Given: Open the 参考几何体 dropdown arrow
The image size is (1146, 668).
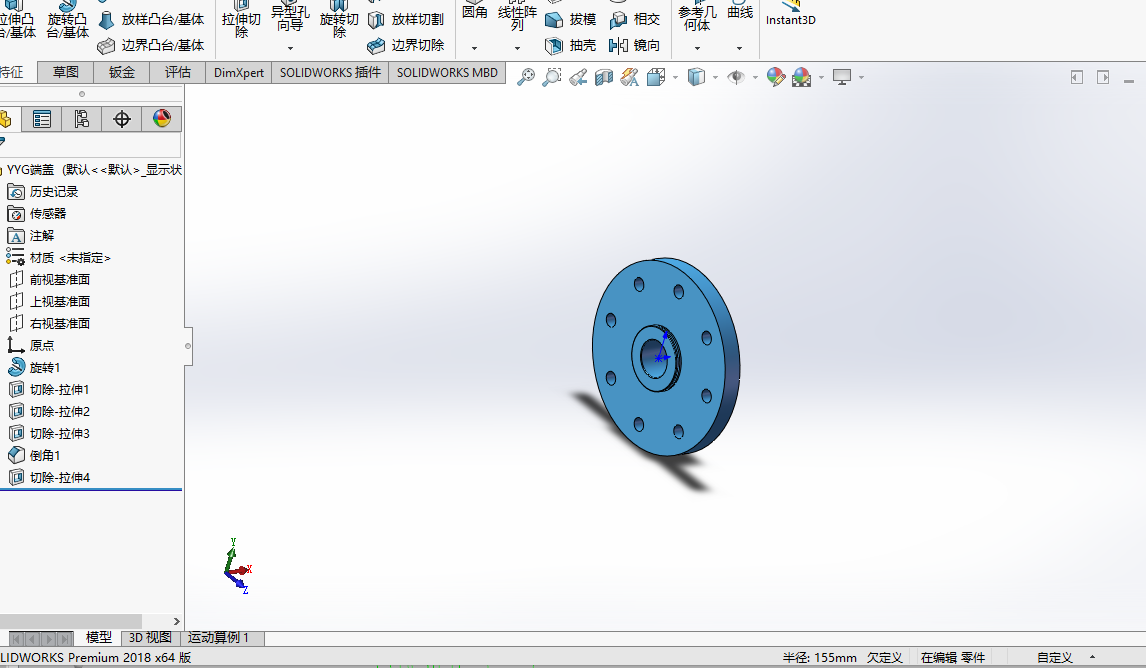Looking at the screenshot, I should (697, 46).
